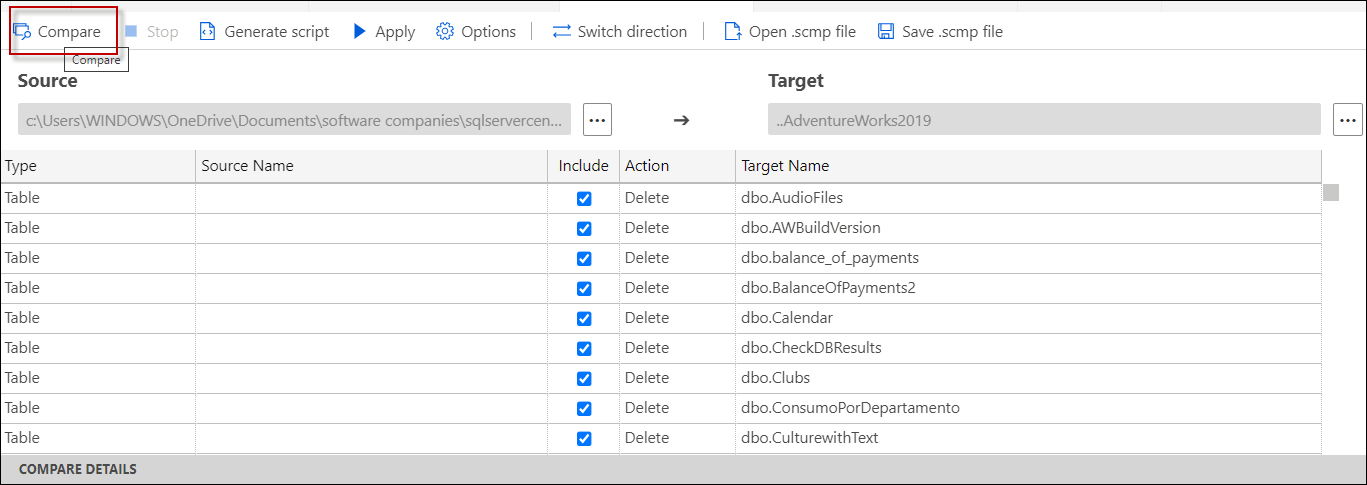Toggle Include checkbox for dbo.Clubs
Screen dimensions: 1367x485
(584, 378)
